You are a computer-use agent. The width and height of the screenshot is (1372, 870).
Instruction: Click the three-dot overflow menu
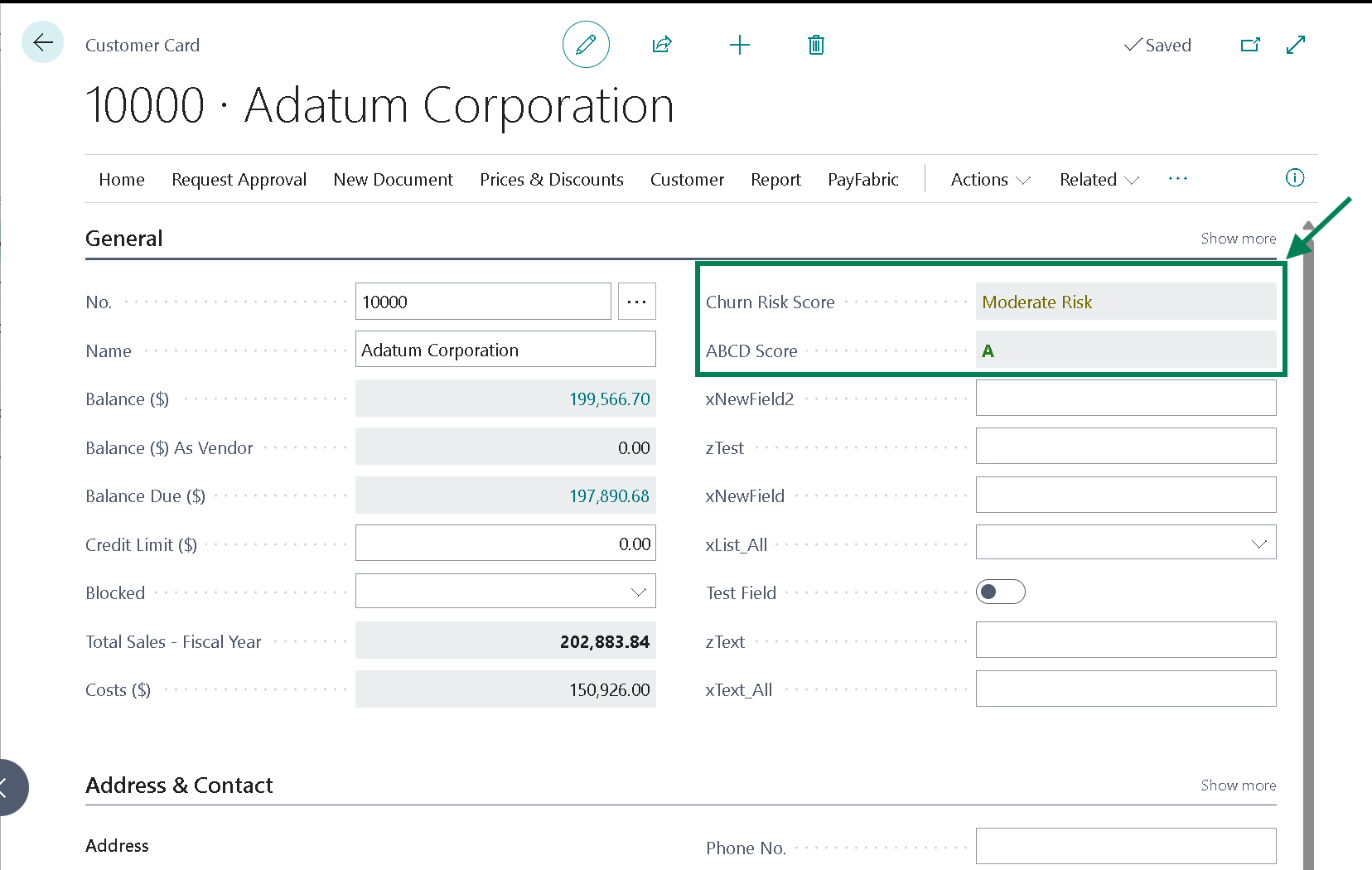[x=1177, y=179]
